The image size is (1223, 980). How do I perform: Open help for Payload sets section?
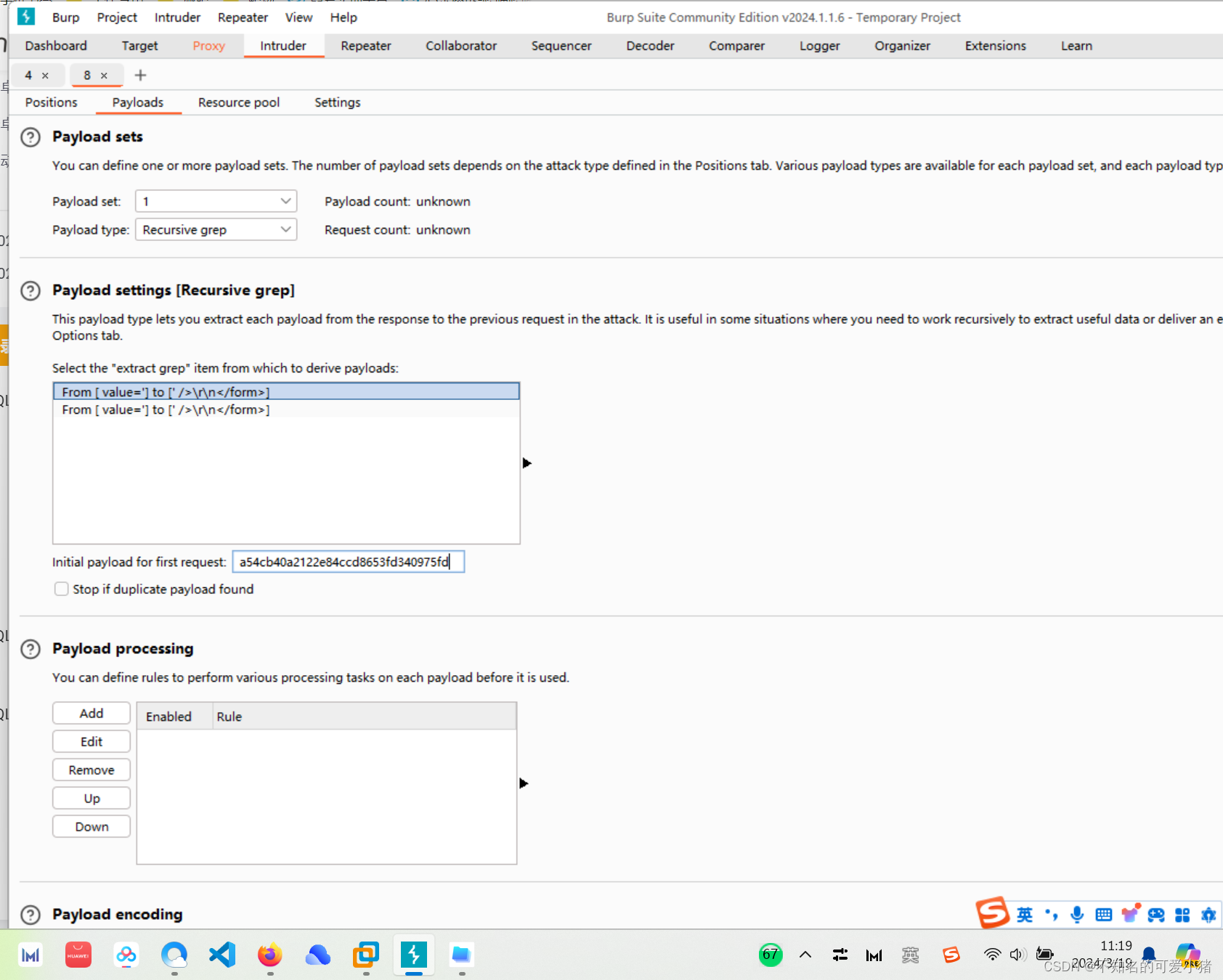coord(31,137)
